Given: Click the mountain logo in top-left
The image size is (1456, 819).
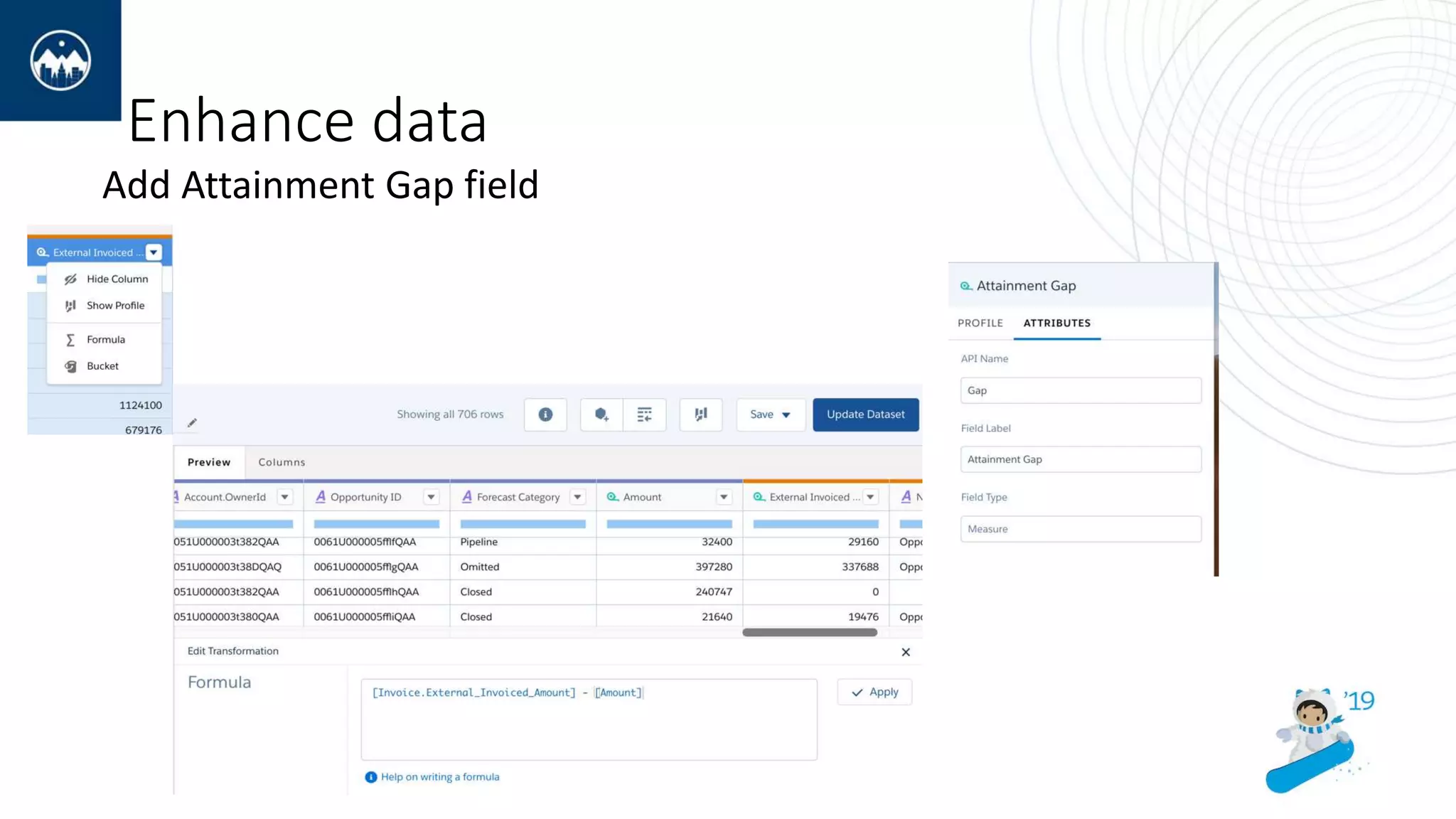Looking at the screenshot, I should [x=60, y=60].
